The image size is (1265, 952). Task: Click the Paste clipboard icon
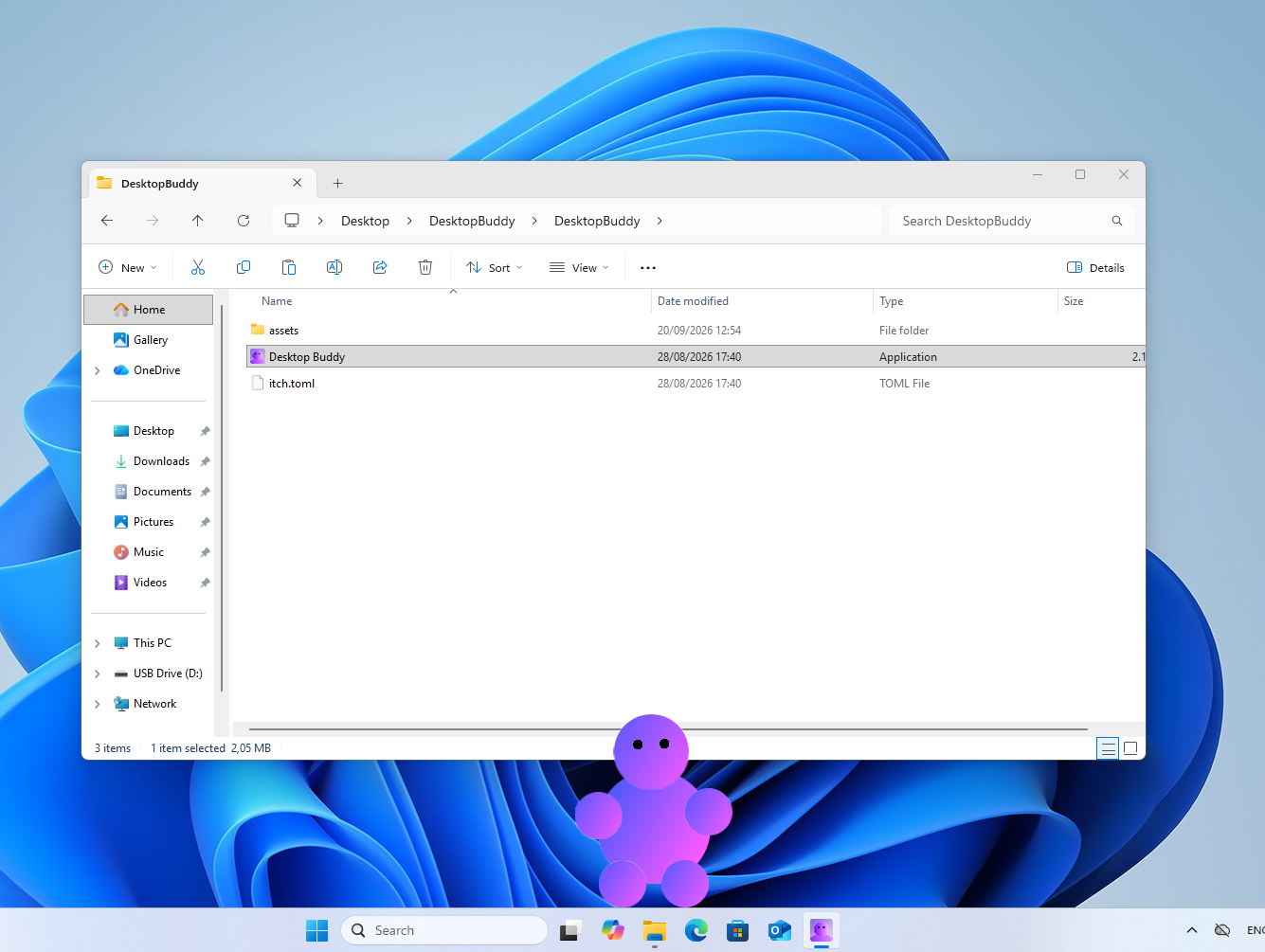click(x=289, y=268)
